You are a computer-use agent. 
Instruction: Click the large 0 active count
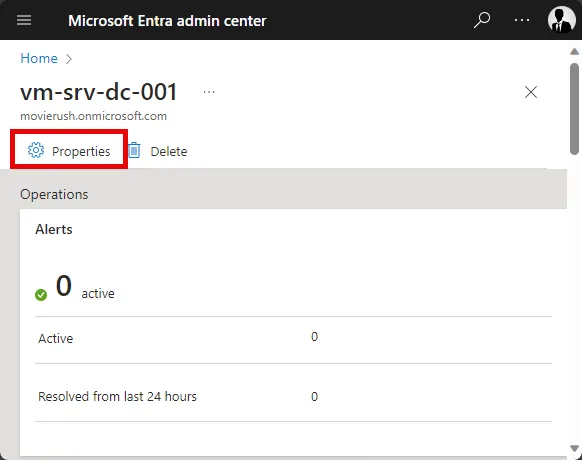click(x=64, y=286)
